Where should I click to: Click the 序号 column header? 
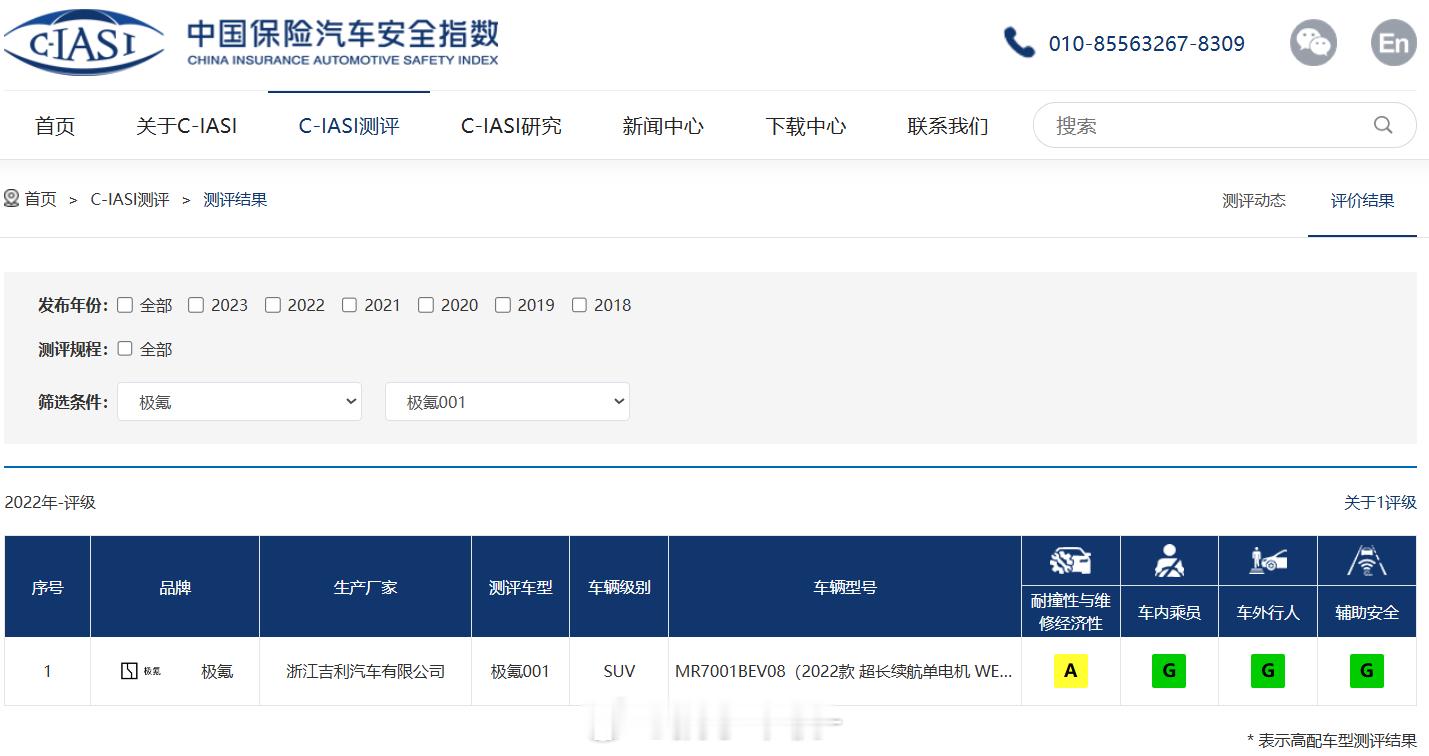pyautogui.click(x=47, y=587)
